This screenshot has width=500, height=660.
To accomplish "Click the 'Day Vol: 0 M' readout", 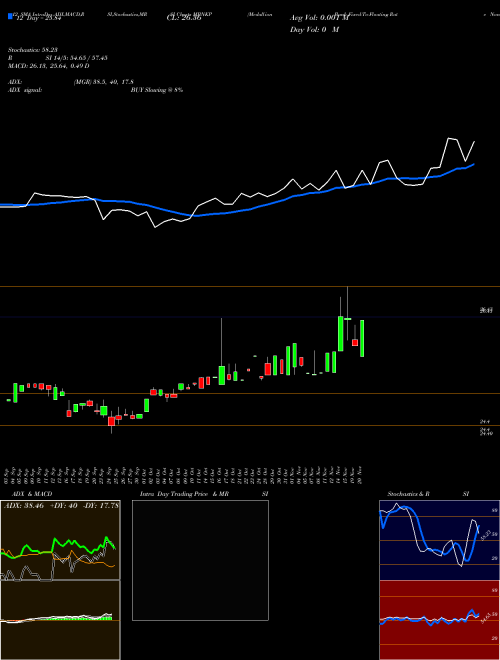I will (x=315, y=30).
